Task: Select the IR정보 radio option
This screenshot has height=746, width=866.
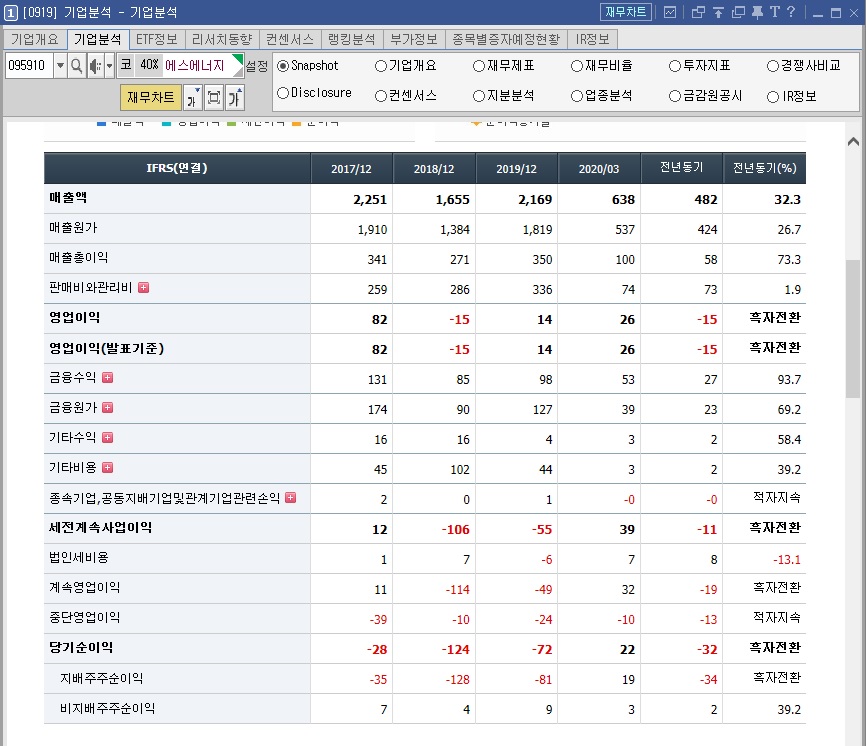Action: tap(773, 97)
